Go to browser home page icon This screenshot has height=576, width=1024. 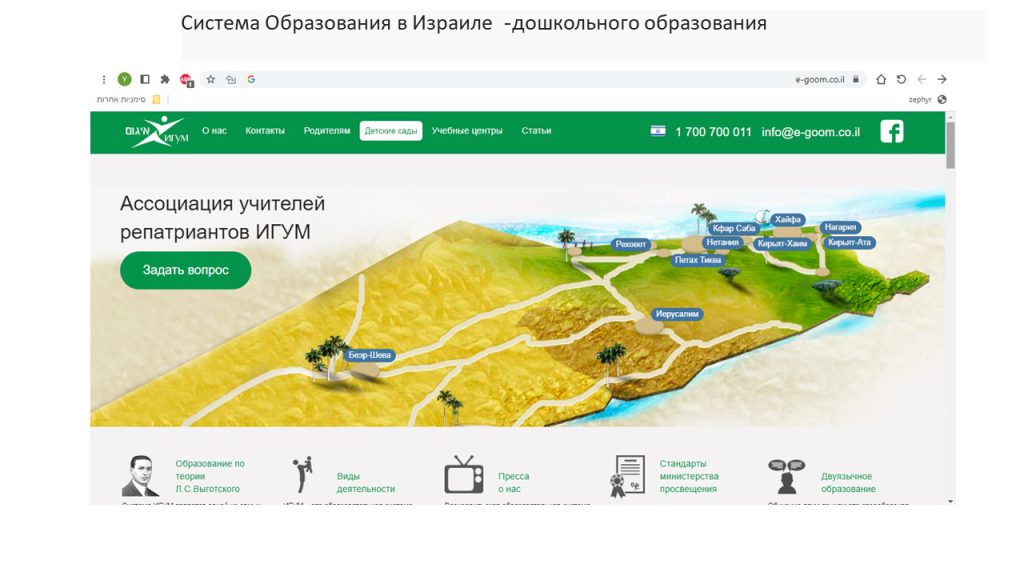(x=881, y=79)
